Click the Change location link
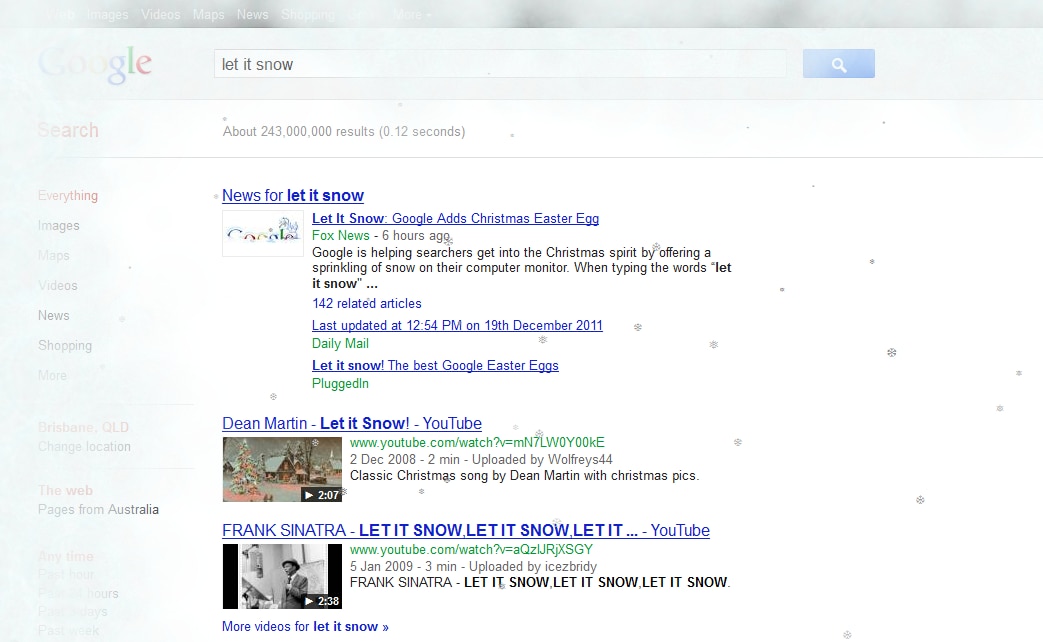This screenshot has height=642, width=1043. pos(84,446)
